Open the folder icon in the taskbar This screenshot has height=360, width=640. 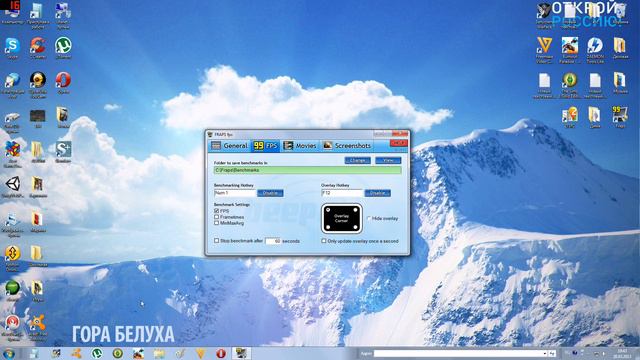coord(159,353)
